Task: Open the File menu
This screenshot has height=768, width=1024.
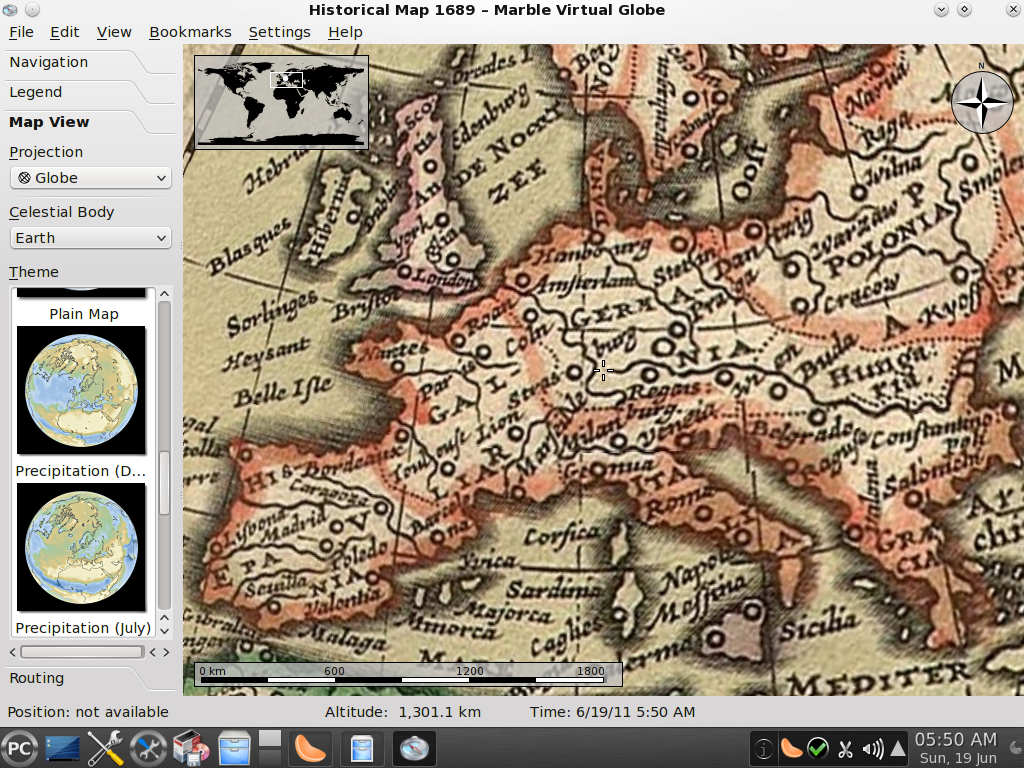Action: pos(21,32)
